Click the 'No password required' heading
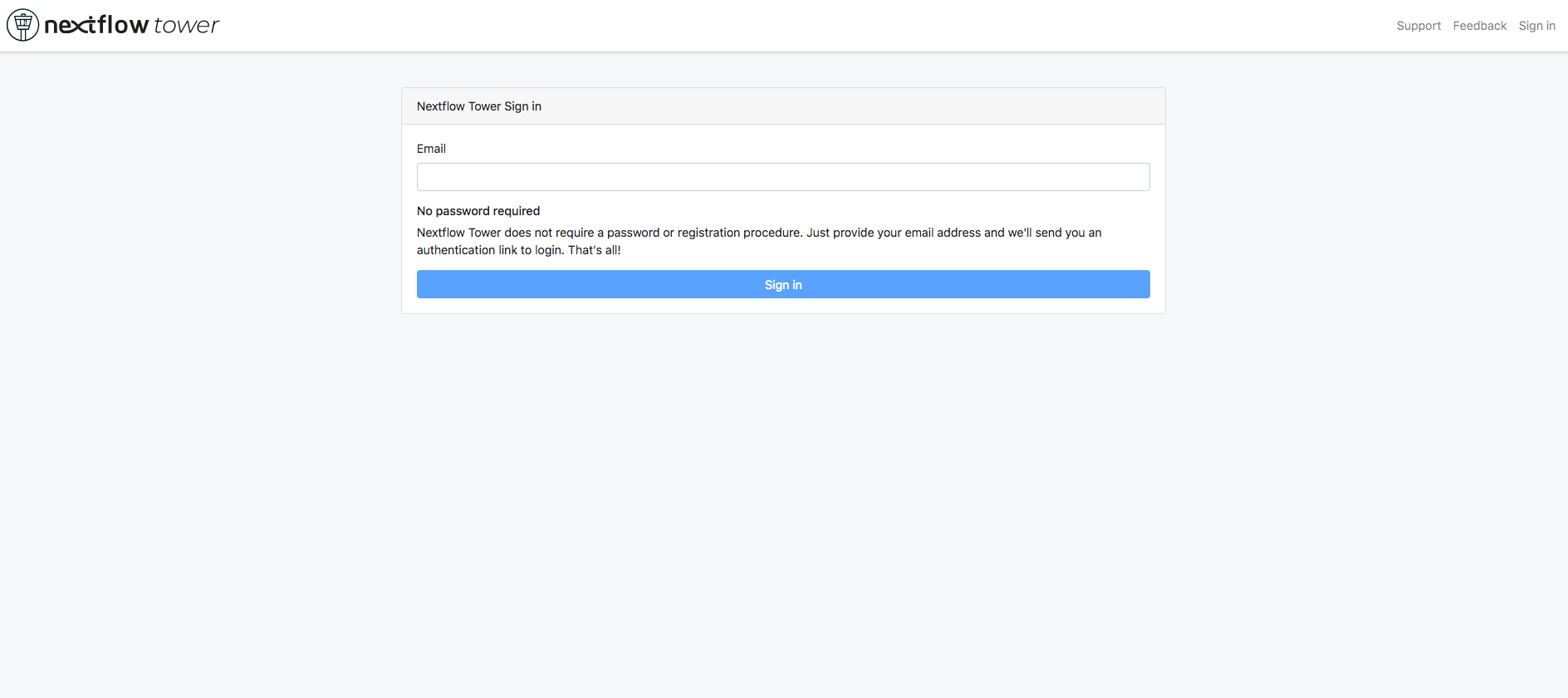 tap(478, 211)
